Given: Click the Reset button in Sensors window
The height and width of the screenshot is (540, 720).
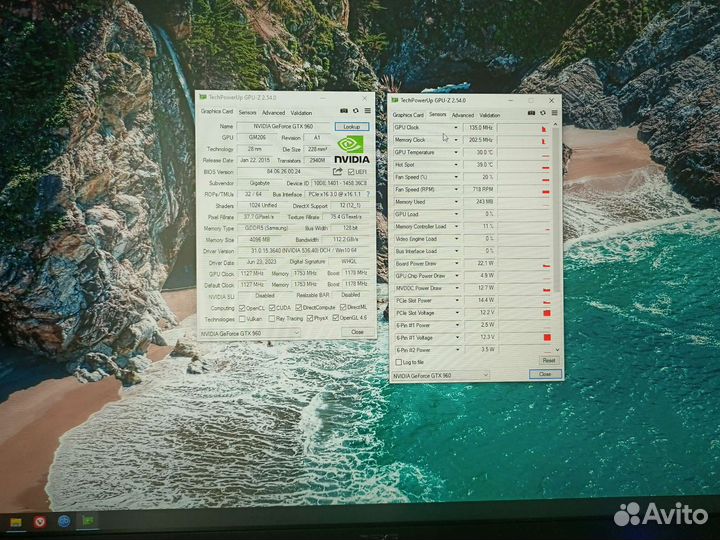Looking at the screenshot, I should 549,360.
